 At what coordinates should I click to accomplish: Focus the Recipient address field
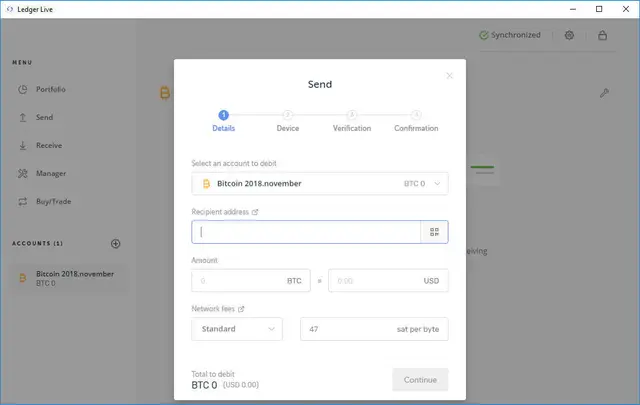306,232
